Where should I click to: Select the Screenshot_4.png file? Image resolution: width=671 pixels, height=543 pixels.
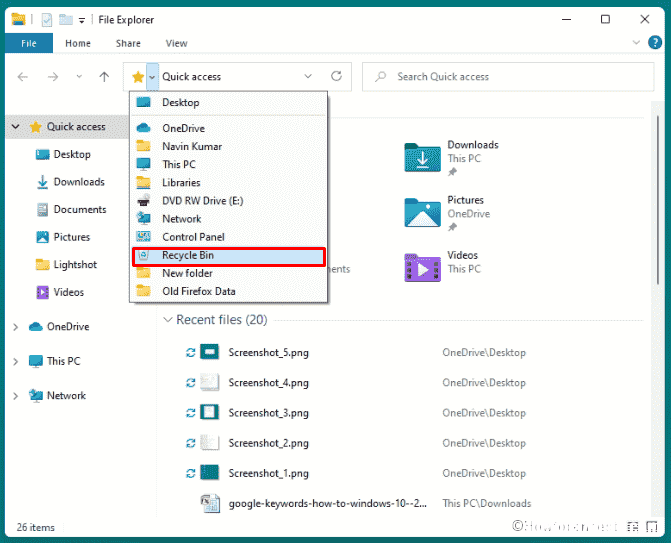pyautogui.click(x=268, y=383)
